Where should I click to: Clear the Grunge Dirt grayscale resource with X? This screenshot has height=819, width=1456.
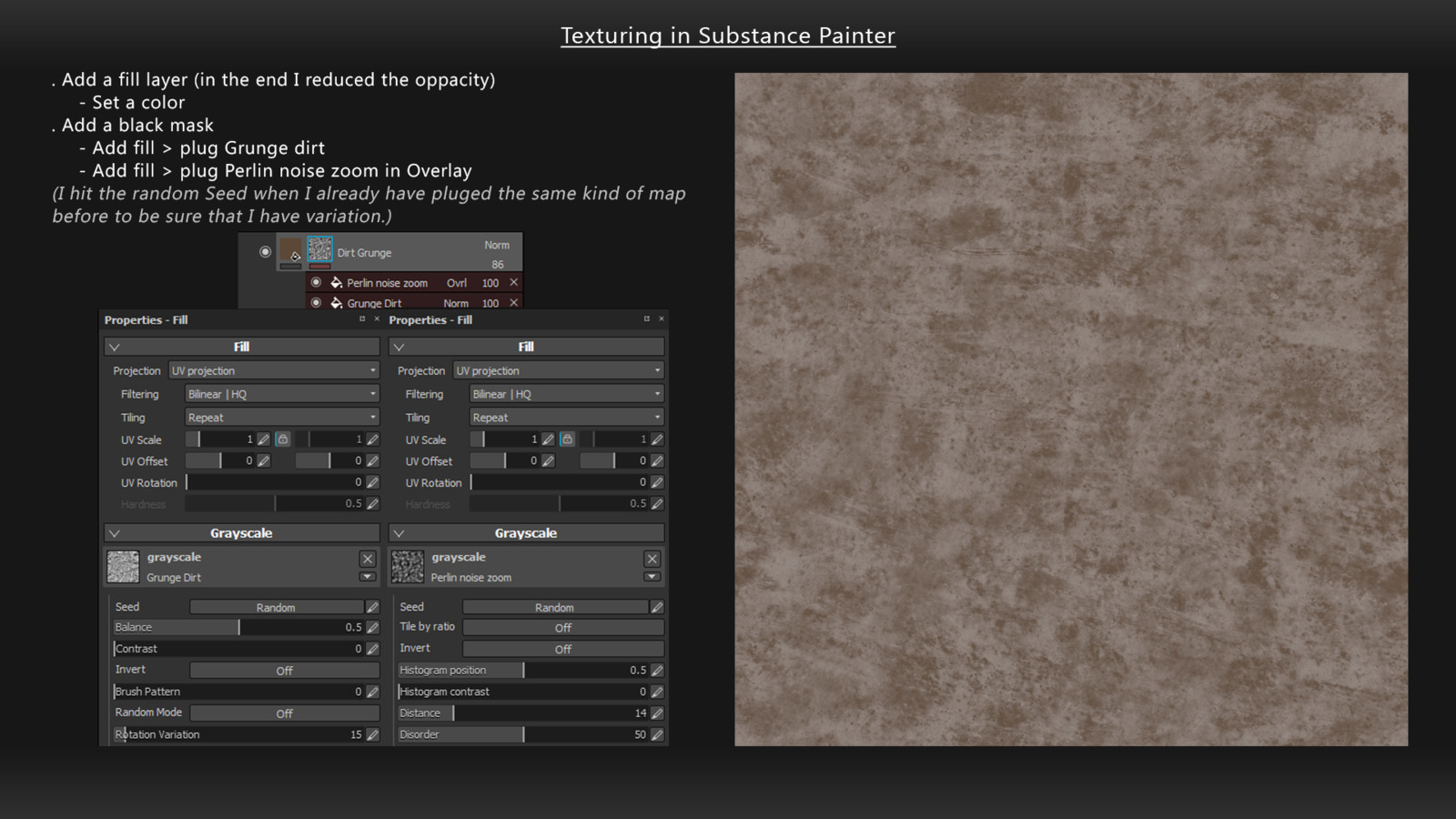coord(368,559)
